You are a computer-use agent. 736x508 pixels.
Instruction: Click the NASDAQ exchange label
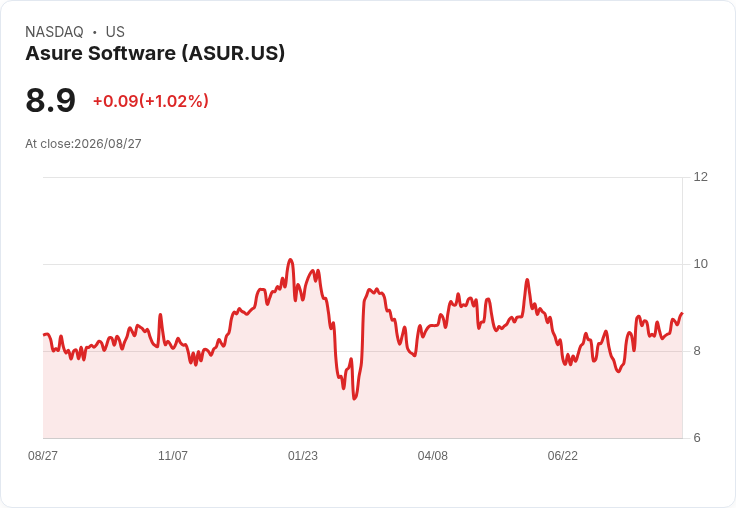coord(54,32)
